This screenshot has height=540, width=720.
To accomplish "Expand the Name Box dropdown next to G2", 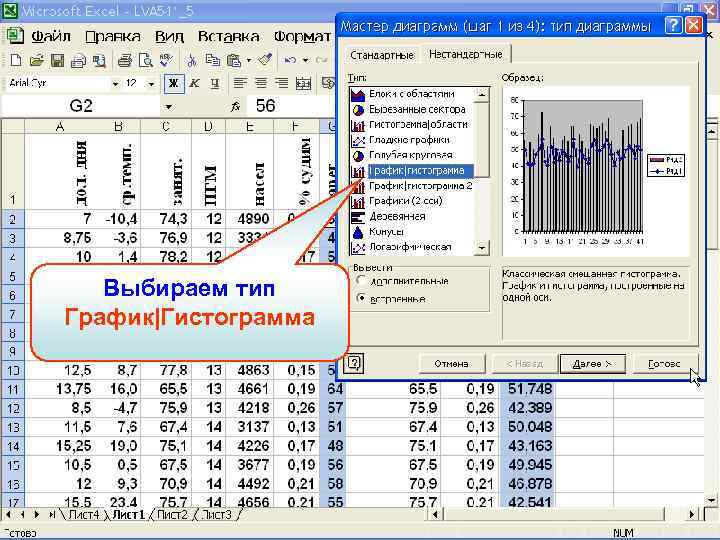I will 169,107.
